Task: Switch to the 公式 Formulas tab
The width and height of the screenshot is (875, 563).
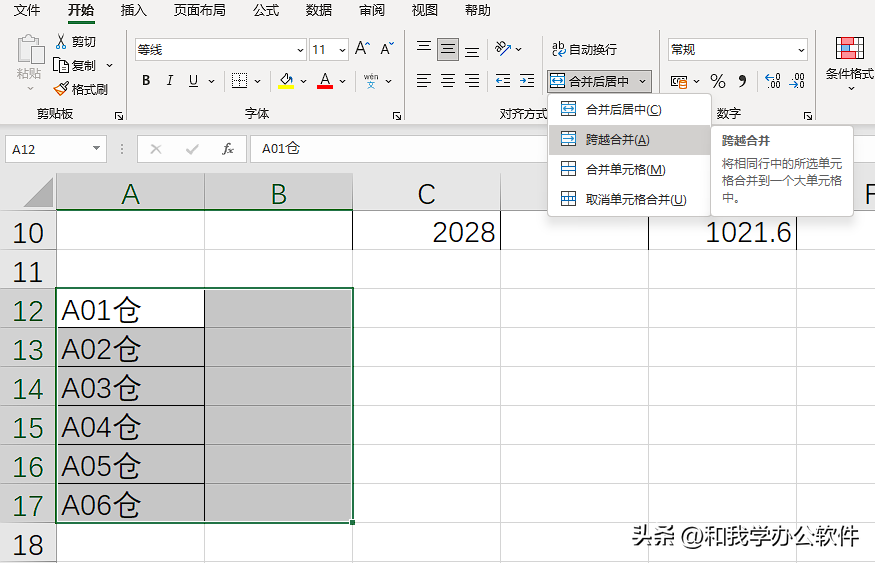Action: 266,10
